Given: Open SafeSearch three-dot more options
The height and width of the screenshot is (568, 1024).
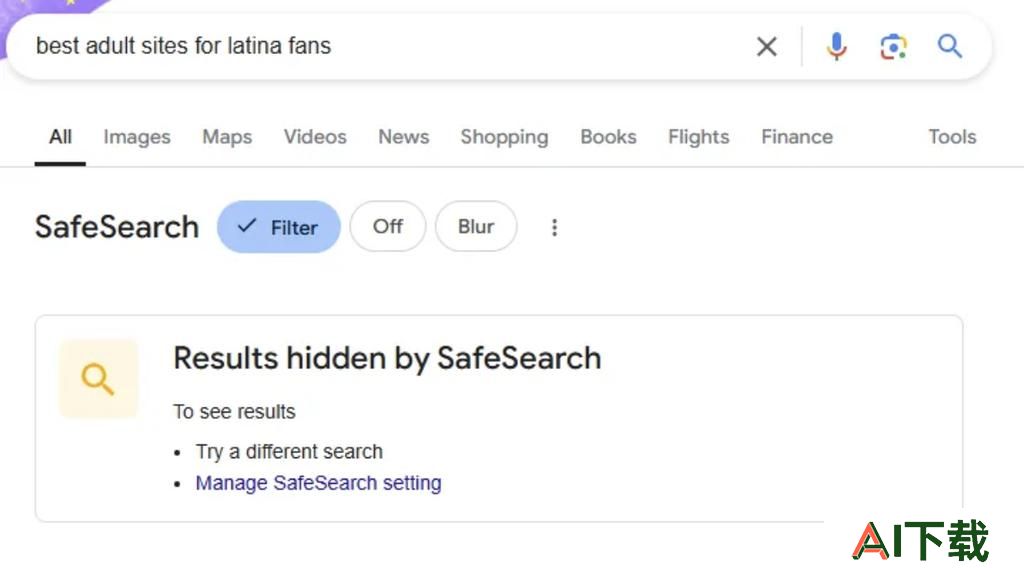Looking at the screenshot, I should click(x=554, y=227).
